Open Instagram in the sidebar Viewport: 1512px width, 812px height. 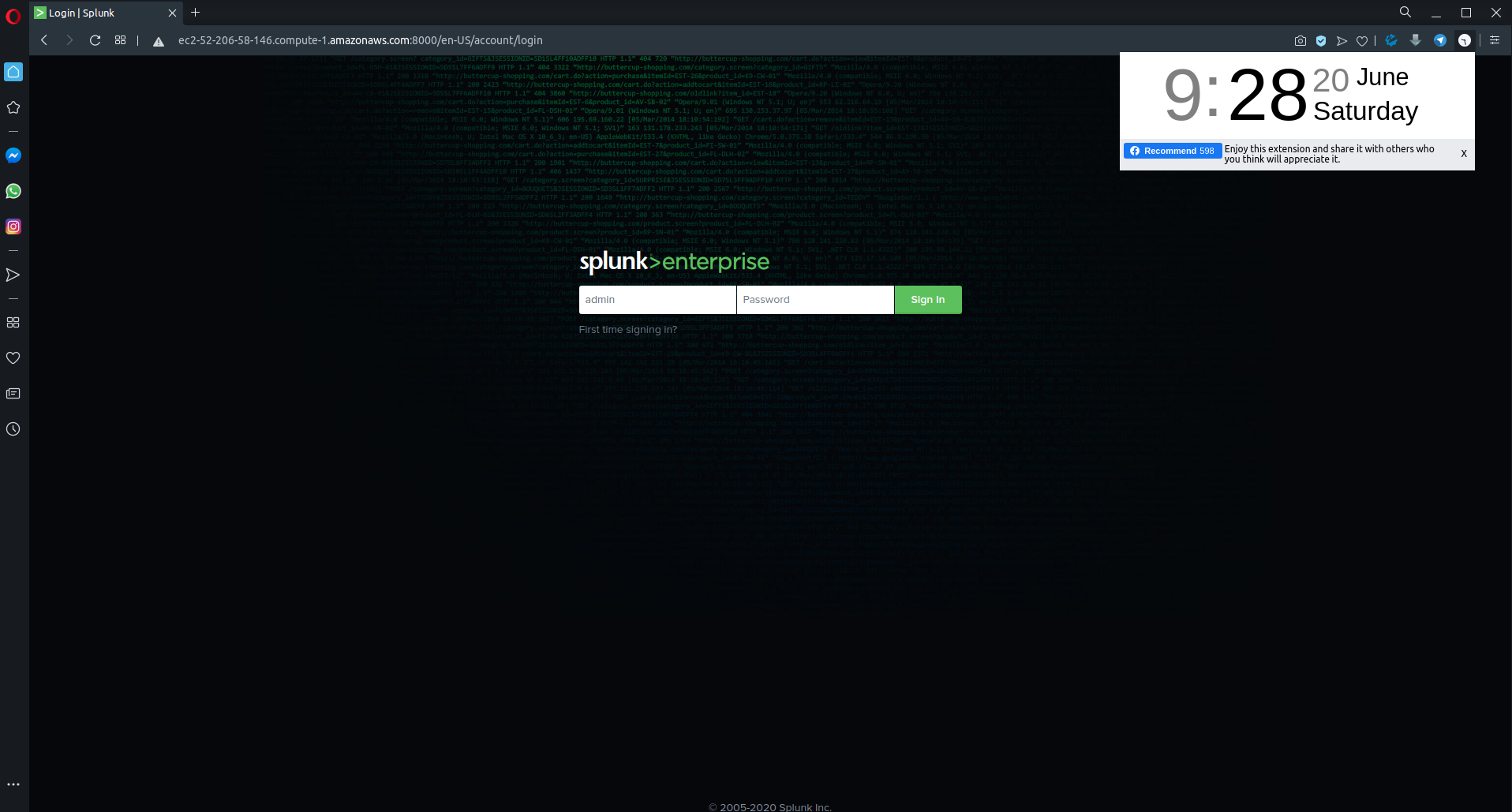13,226
